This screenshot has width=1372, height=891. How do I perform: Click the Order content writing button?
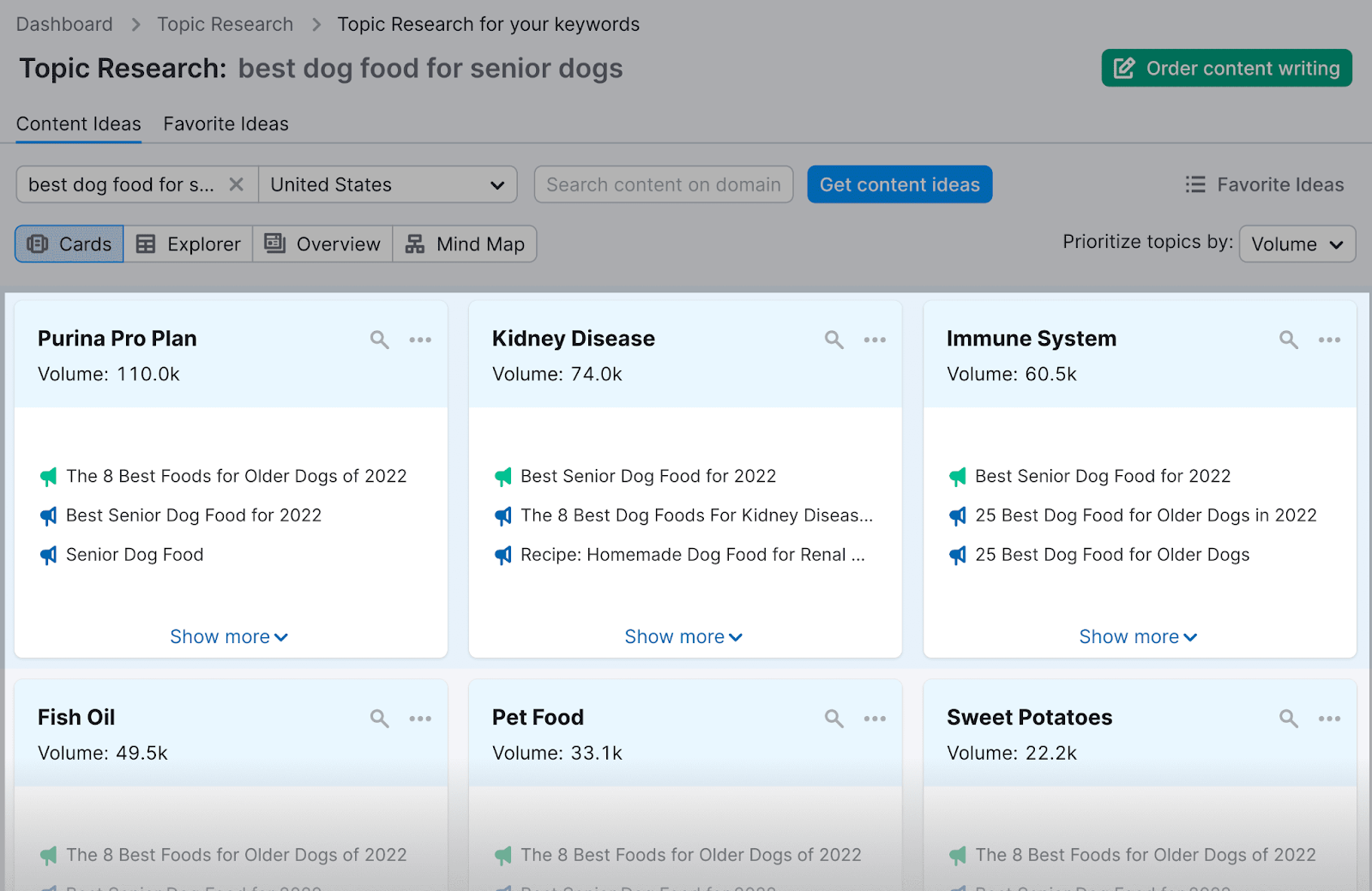point(1226,69)
